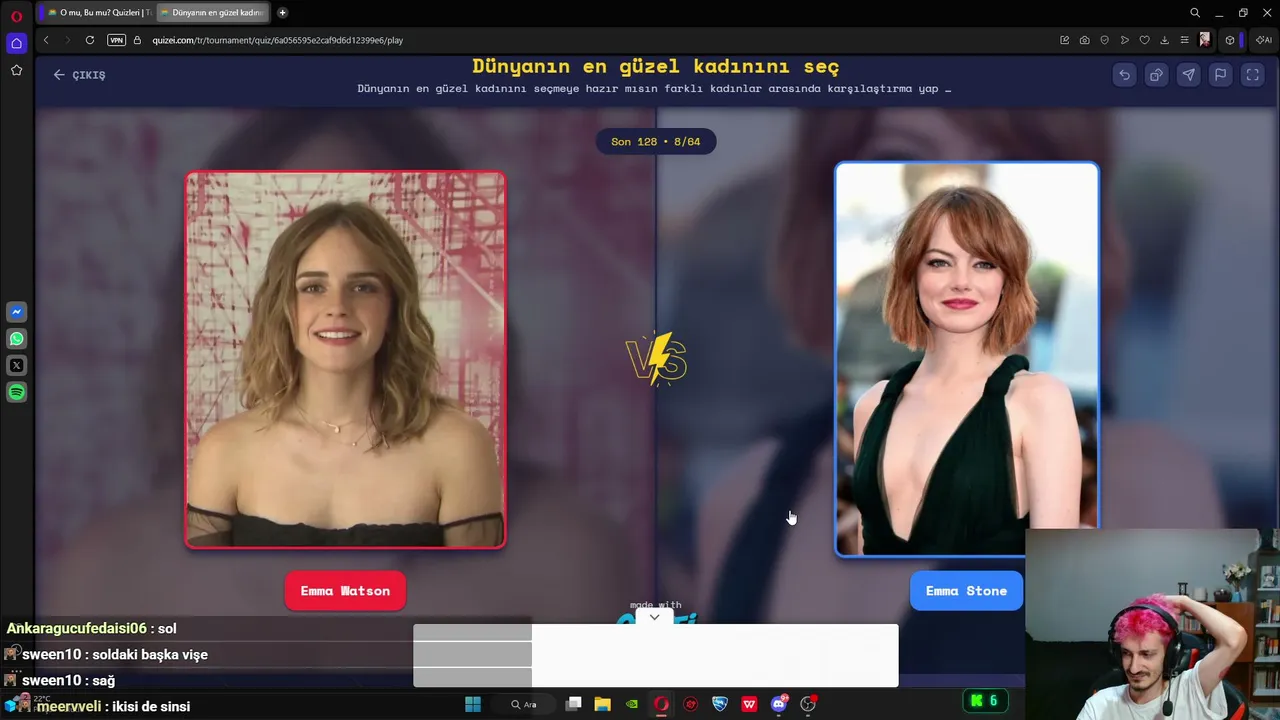Open the Windows Start menu
1280x720 pixels.
coord(473,704)
